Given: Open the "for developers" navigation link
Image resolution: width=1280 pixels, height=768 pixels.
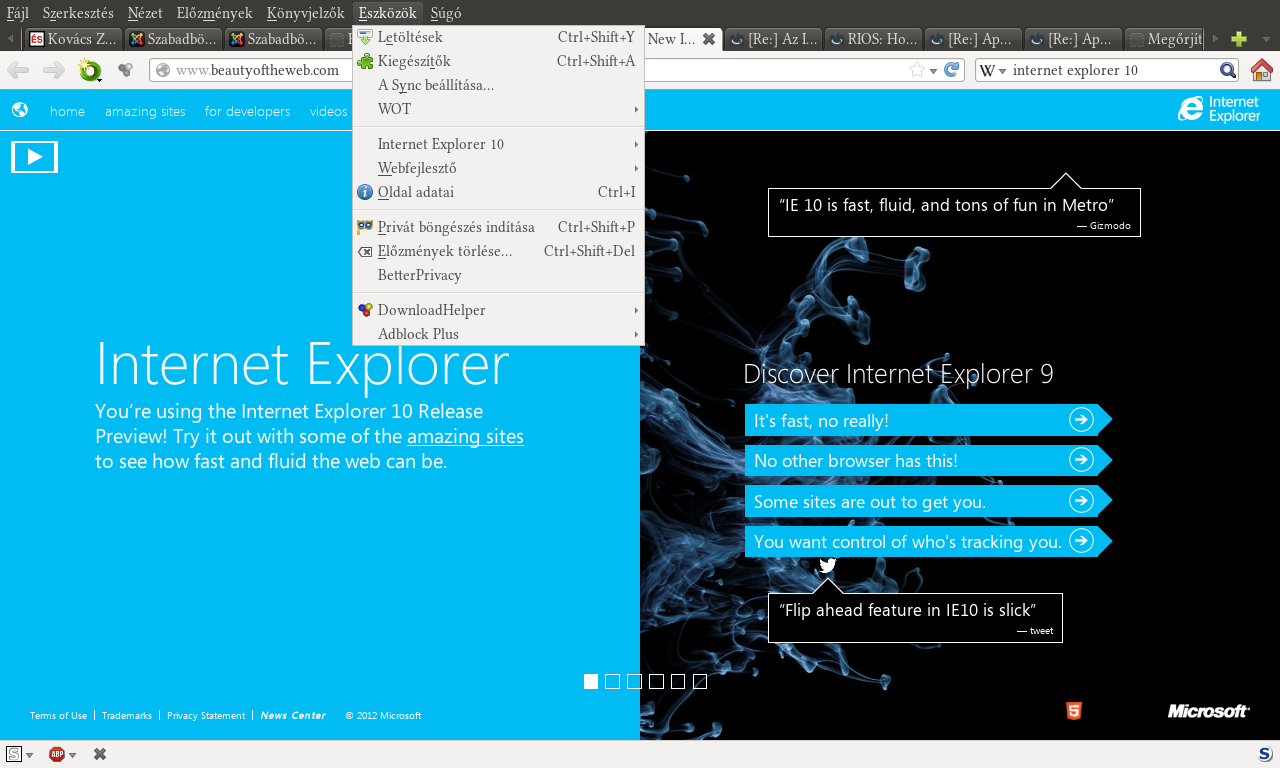Looking at the screenshot, I should [x=247, y=111].
